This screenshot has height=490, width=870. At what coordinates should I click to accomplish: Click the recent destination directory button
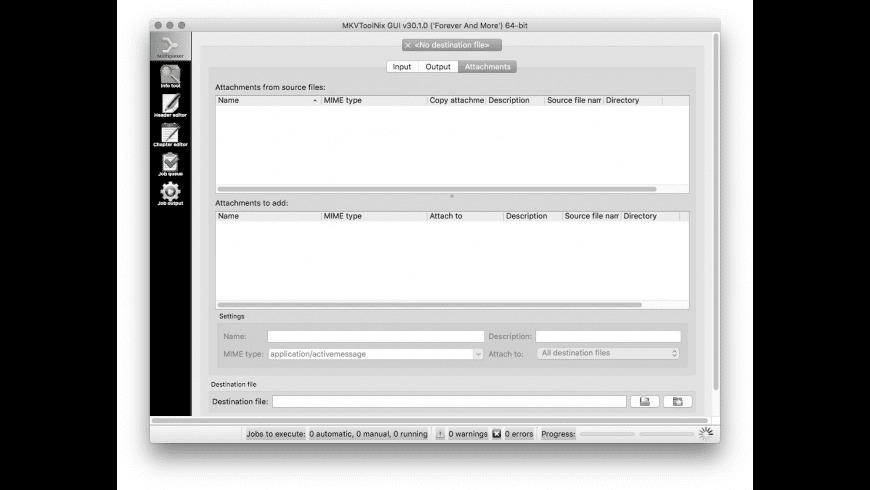click(x=677, y=401)
